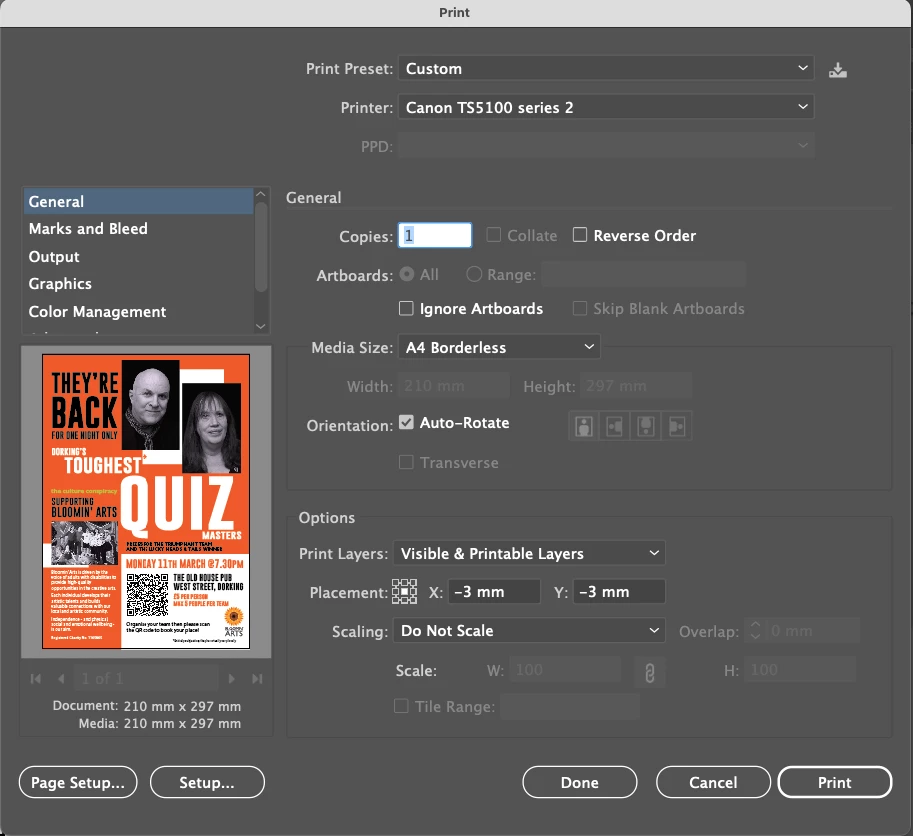Open the PPD dropdown
913x836 pixels.
pyautogui.click(x=606, y=146)
